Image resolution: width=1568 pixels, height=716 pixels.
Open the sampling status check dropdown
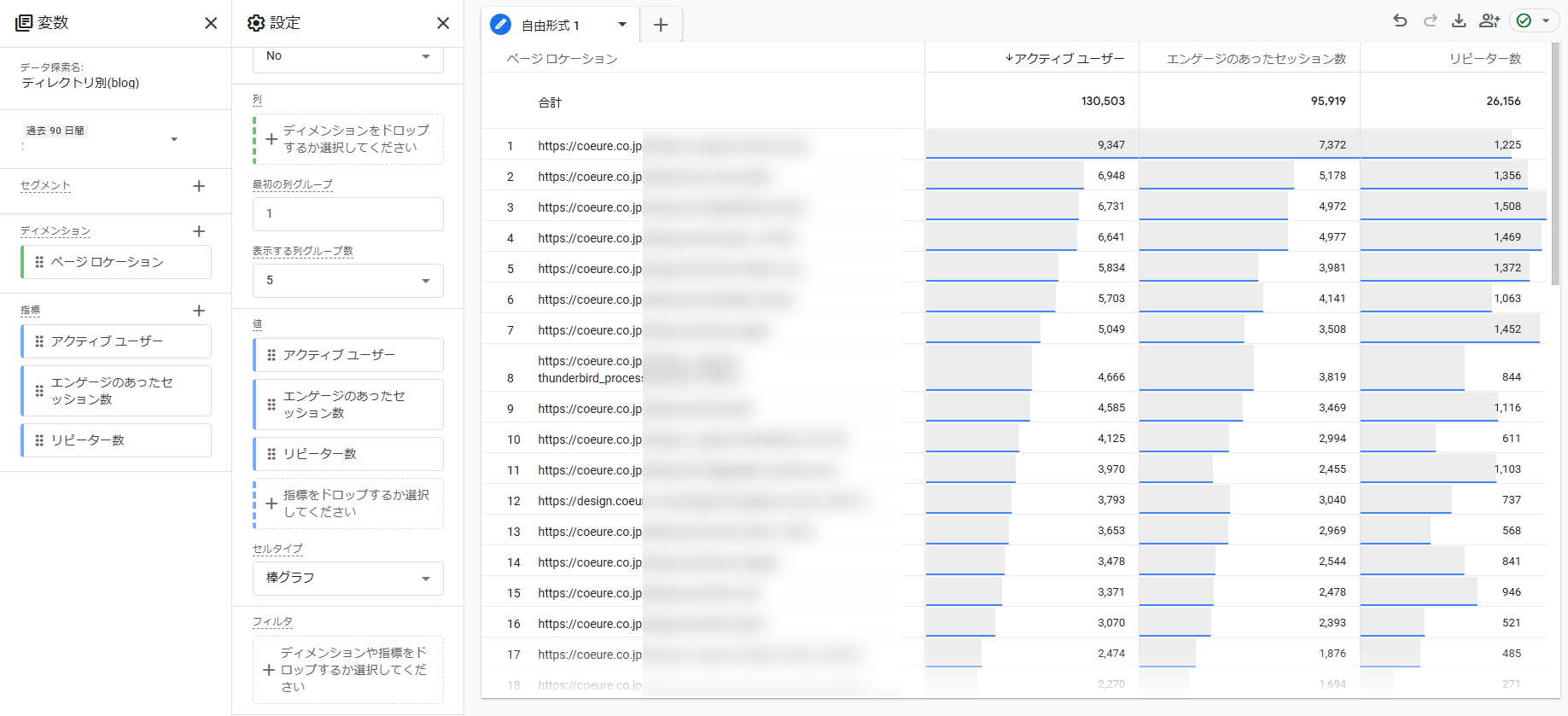1533,20
